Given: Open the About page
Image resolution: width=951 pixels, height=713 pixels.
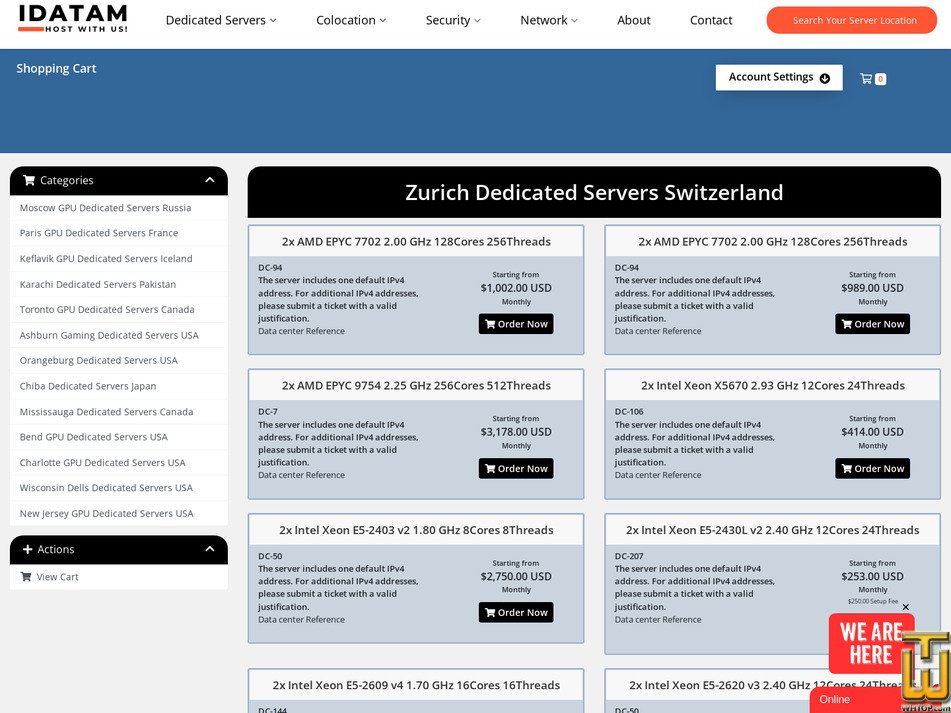Looking at the screenshot, I should pos(633,19).
